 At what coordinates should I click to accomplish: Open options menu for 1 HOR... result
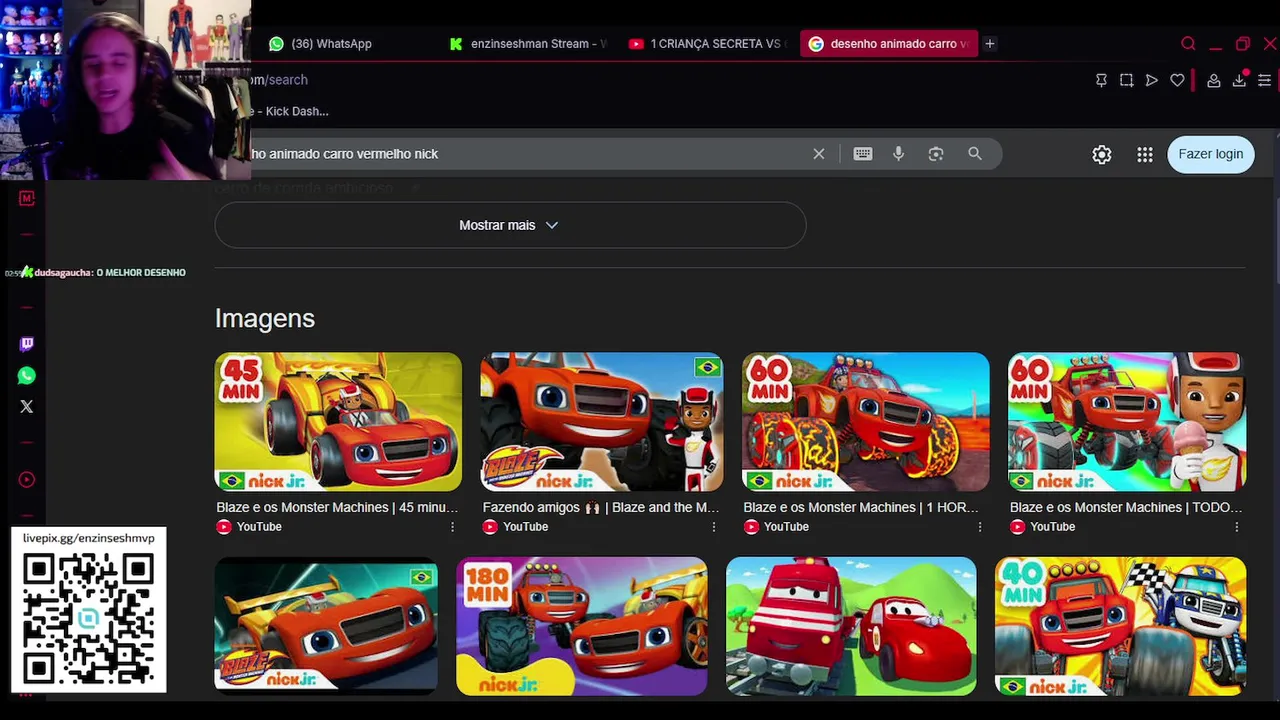click(x=980, y=527)
